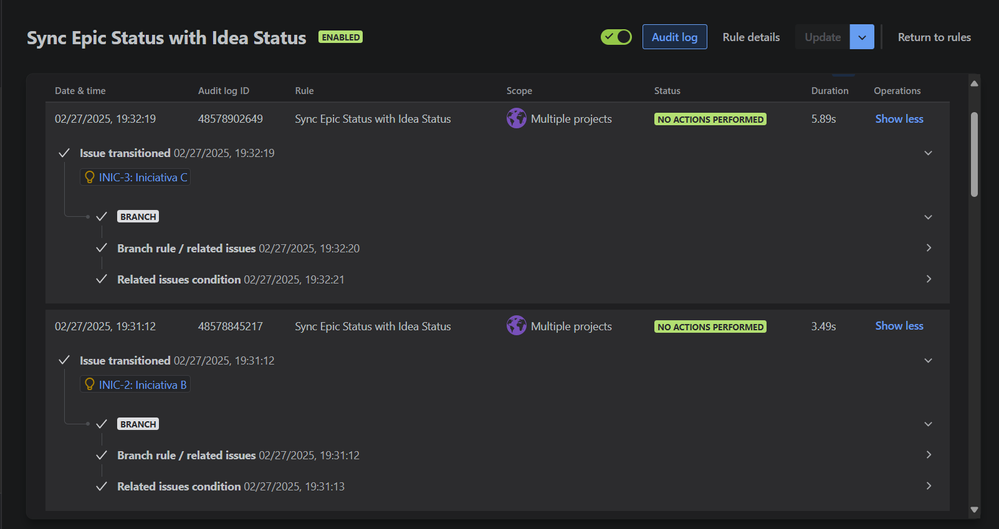
Task: Click audit log ID 48578845217
Action: coord(230,326)
